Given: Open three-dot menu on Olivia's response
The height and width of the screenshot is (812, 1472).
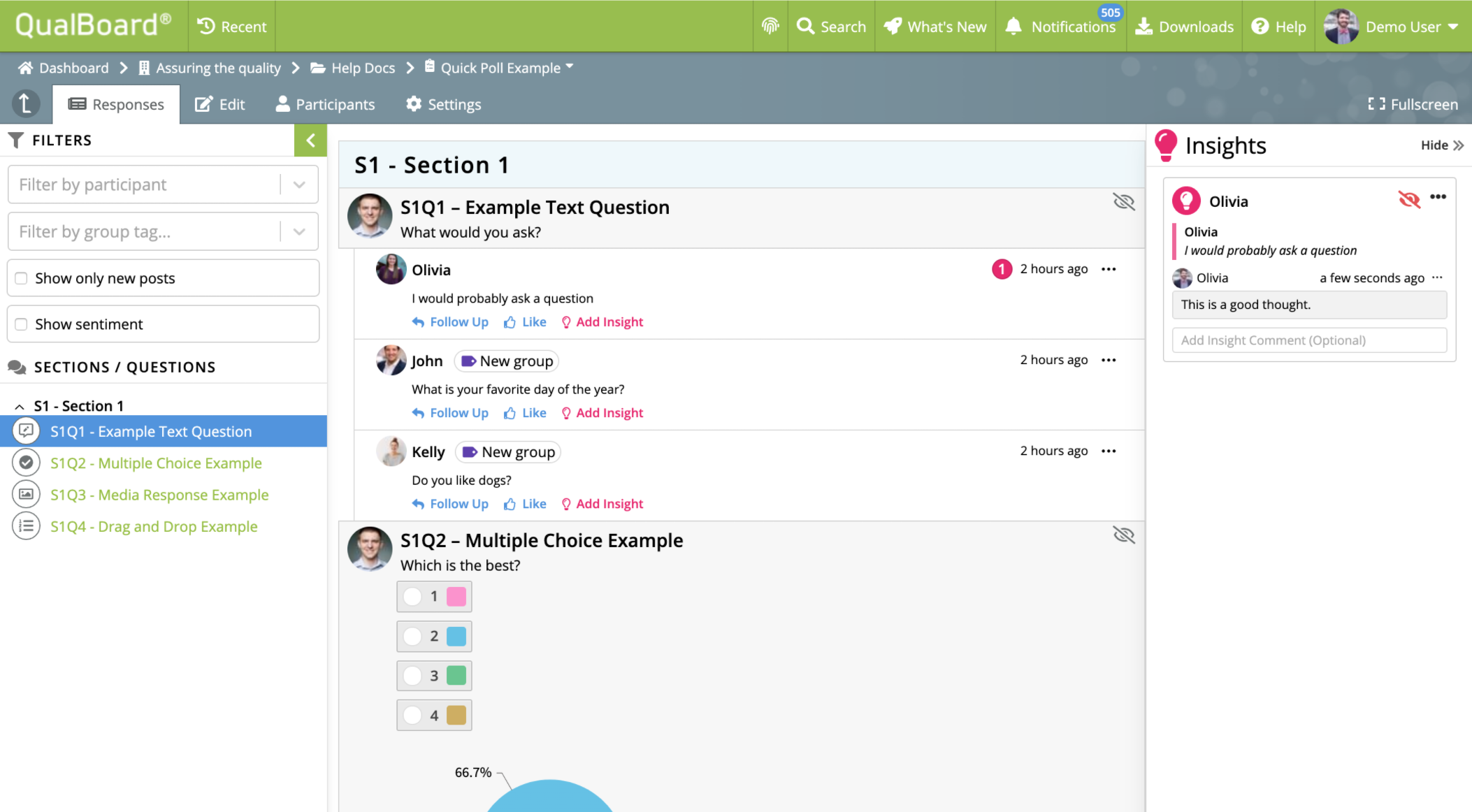Looking at the screenshot, I should pos(1109,269).
